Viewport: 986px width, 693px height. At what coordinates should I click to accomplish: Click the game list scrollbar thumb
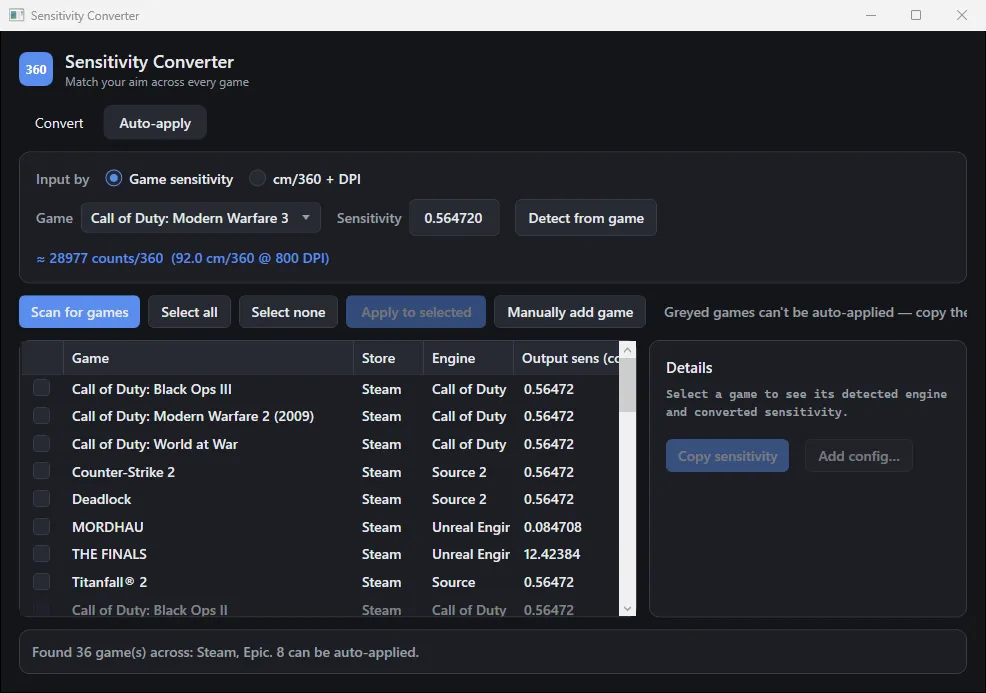point(628,385)
